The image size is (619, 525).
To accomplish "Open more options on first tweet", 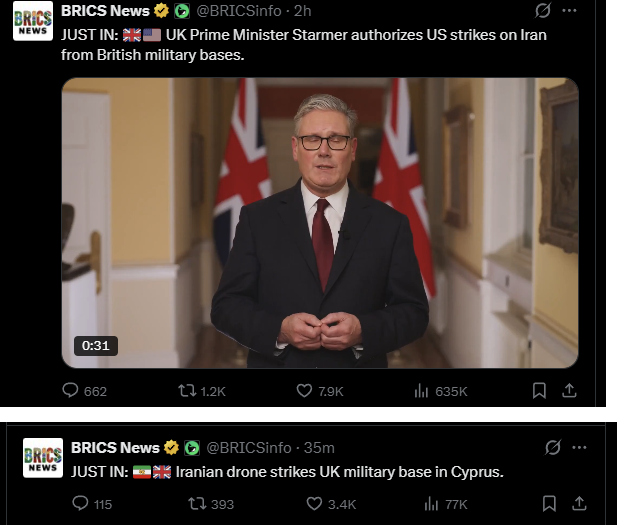I will (x=569, y=11).
